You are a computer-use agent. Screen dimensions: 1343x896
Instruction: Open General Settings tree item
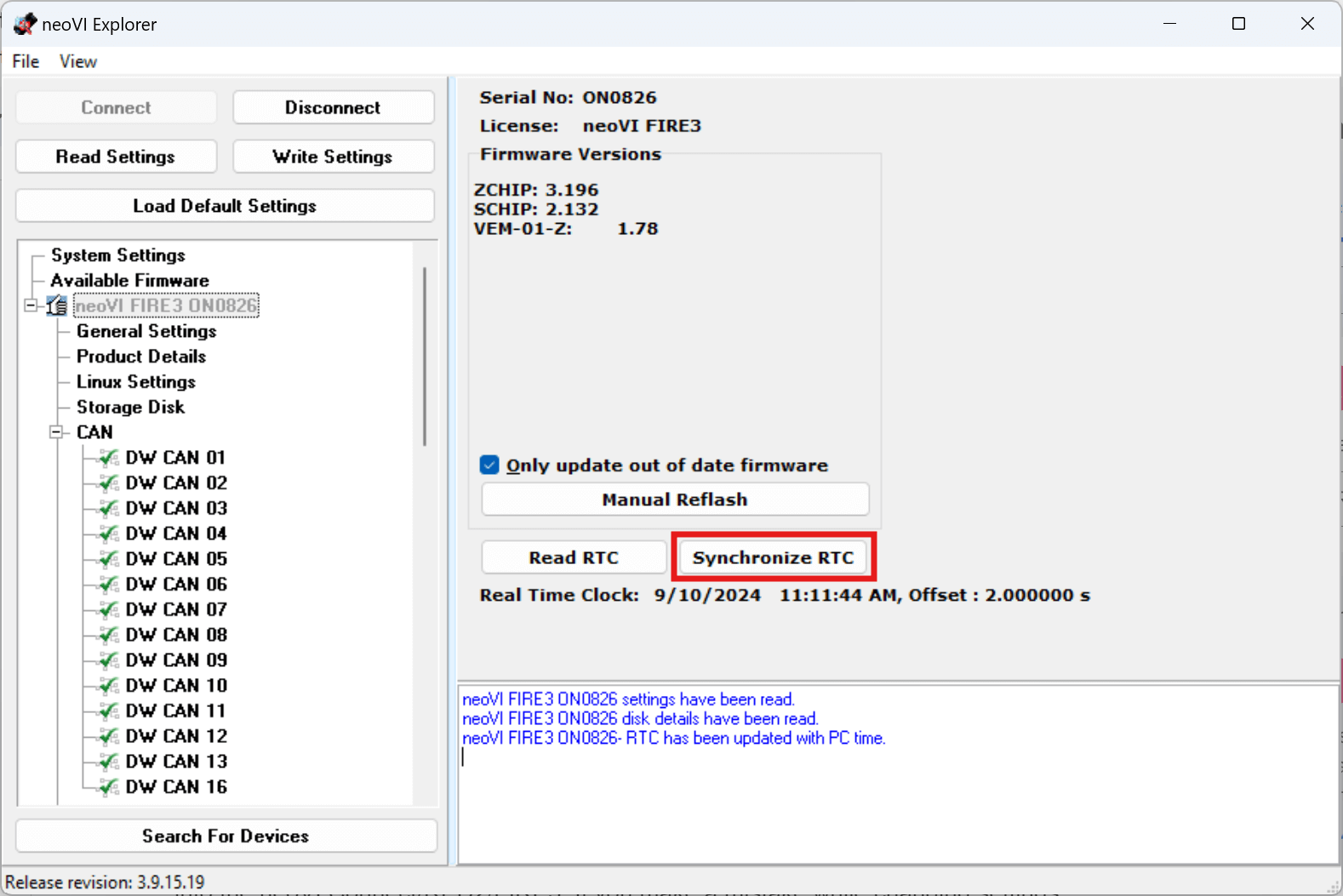pyautogui.click(x=146, y=331)
